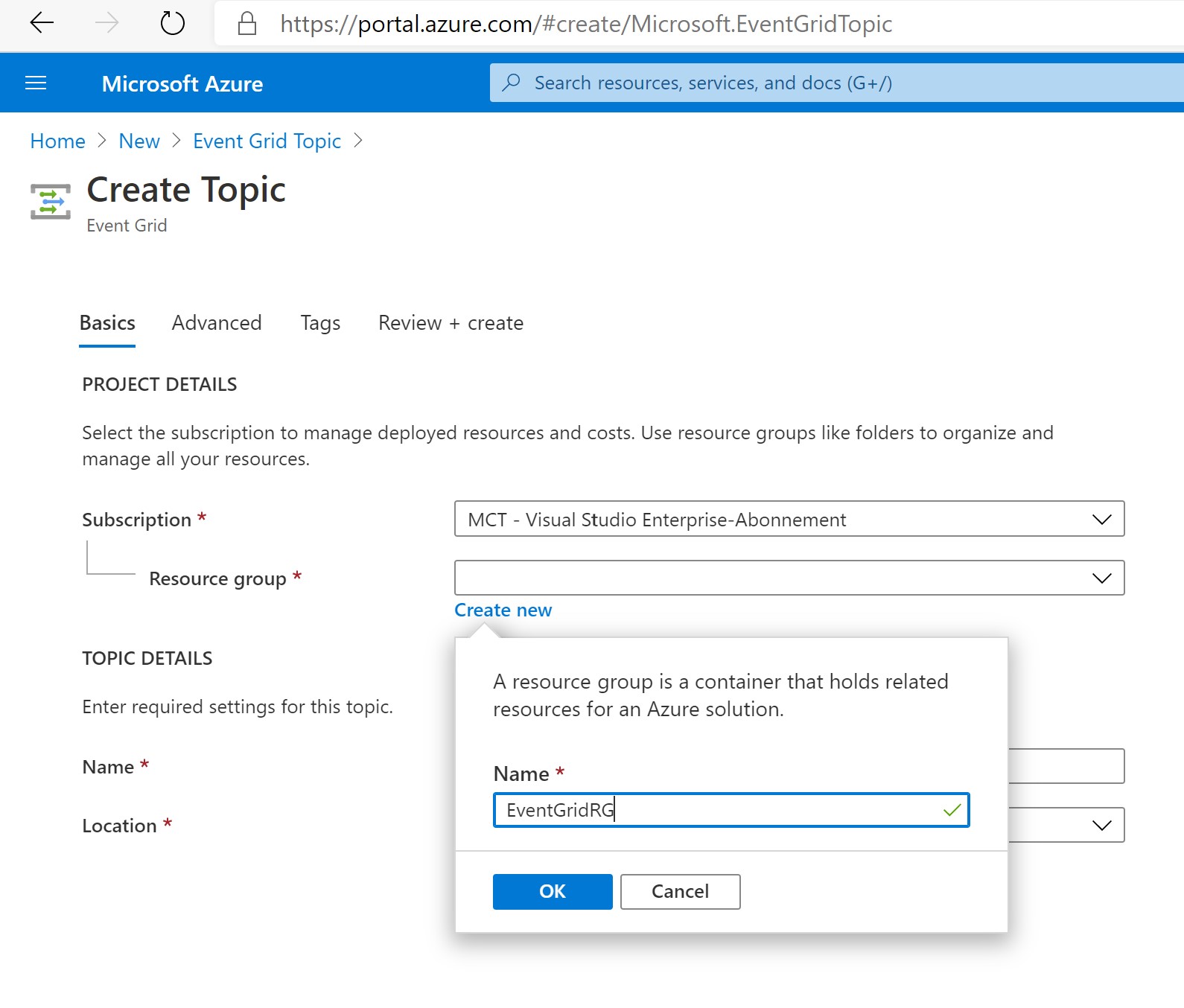Expand the Location dropdown chevron

click(1101, 825)
